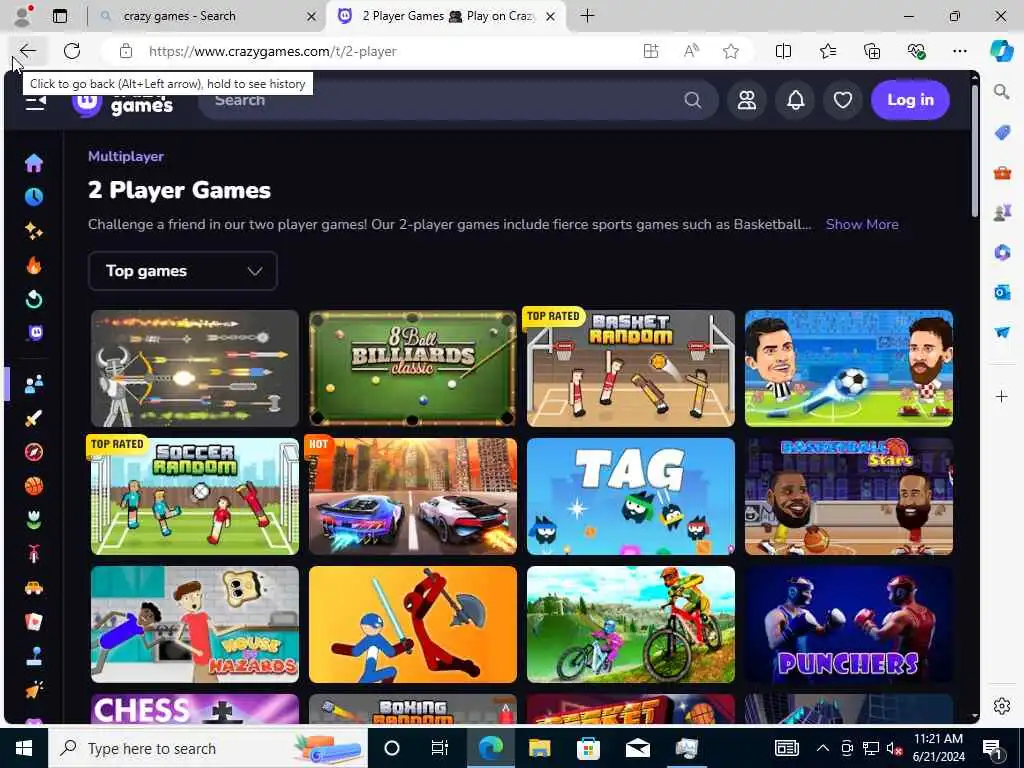The width and height of the screenshot is (1024, 768).
Task: Add page to favorites star icon
Action: 731,51
